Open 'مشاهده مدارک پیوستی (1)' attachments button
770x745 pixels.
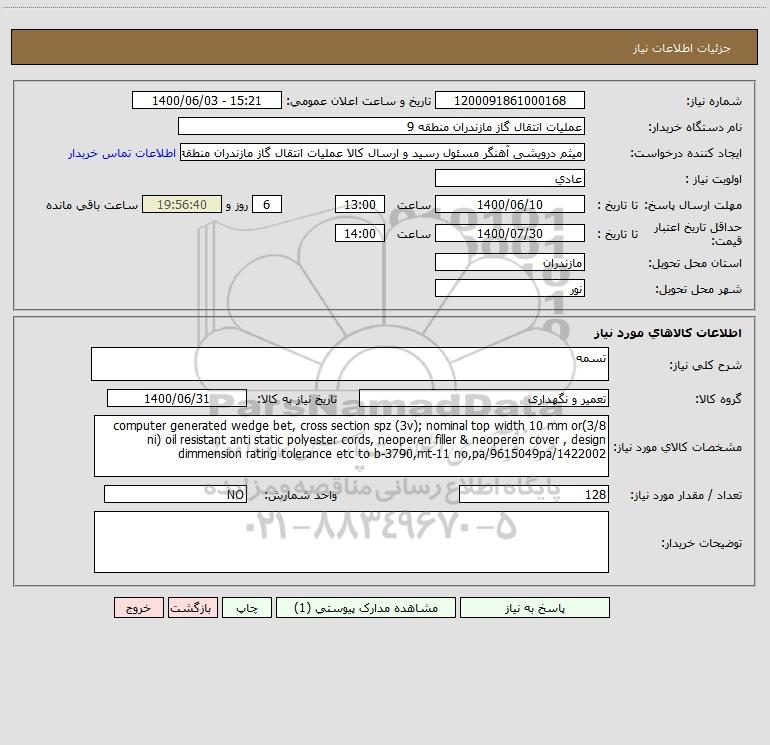tap(365, 607)
